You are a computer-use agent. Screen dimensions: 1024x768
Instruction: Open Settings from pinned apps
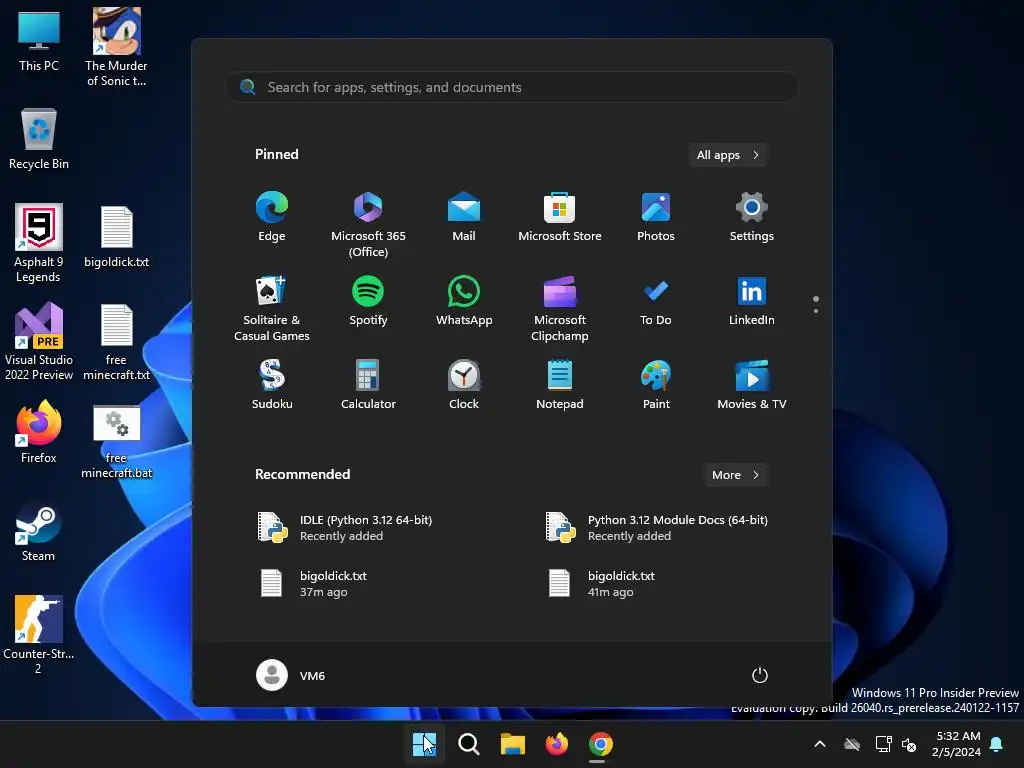[752, 217]
